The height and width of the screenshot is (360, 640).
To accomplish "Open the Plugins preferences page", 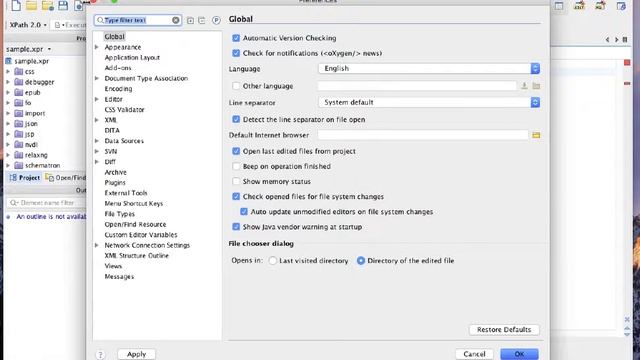I will (x=115, y=182).
